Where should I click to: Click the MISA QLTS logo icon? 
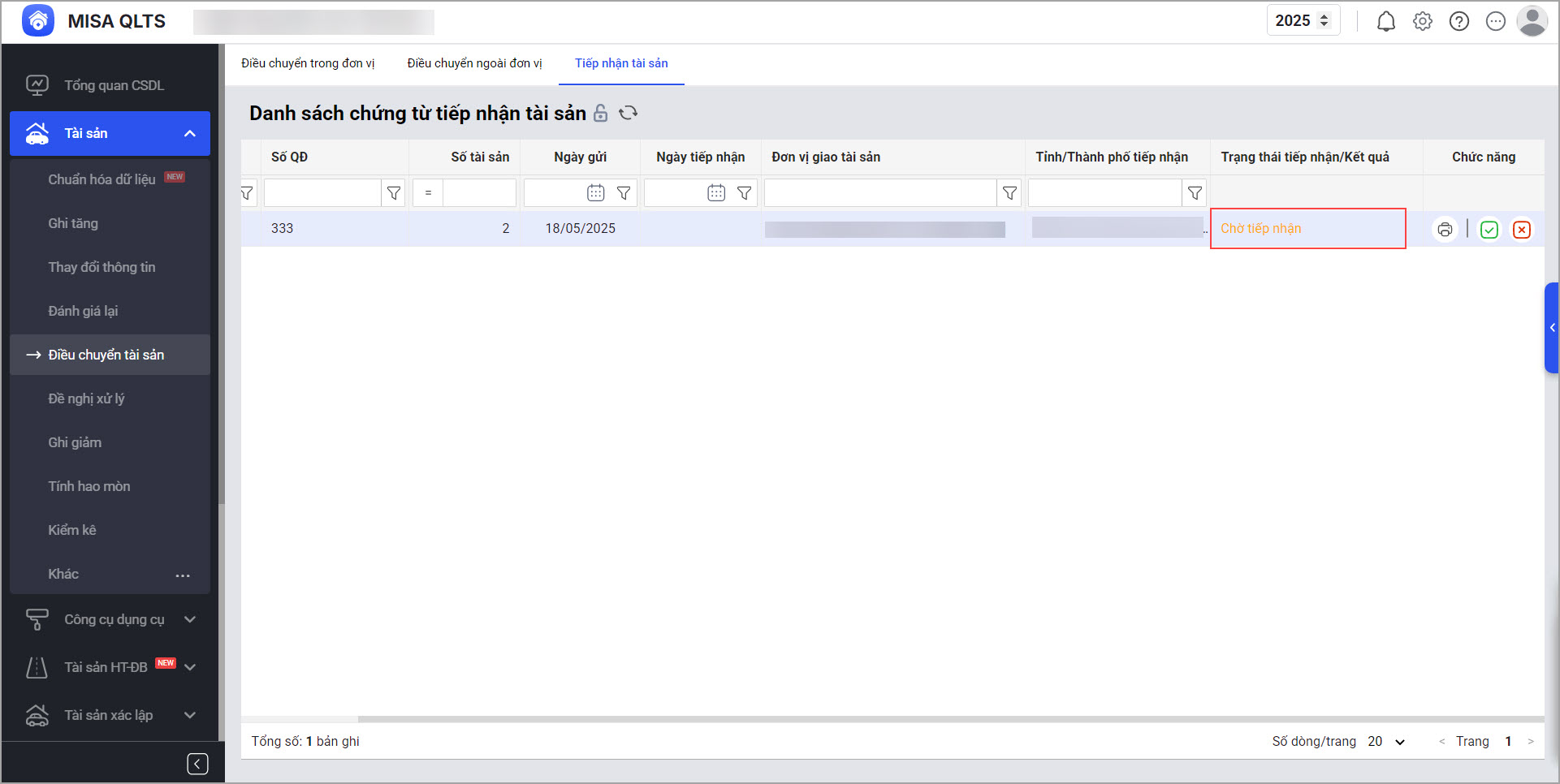pyautogui.click(x=38, y=21)
